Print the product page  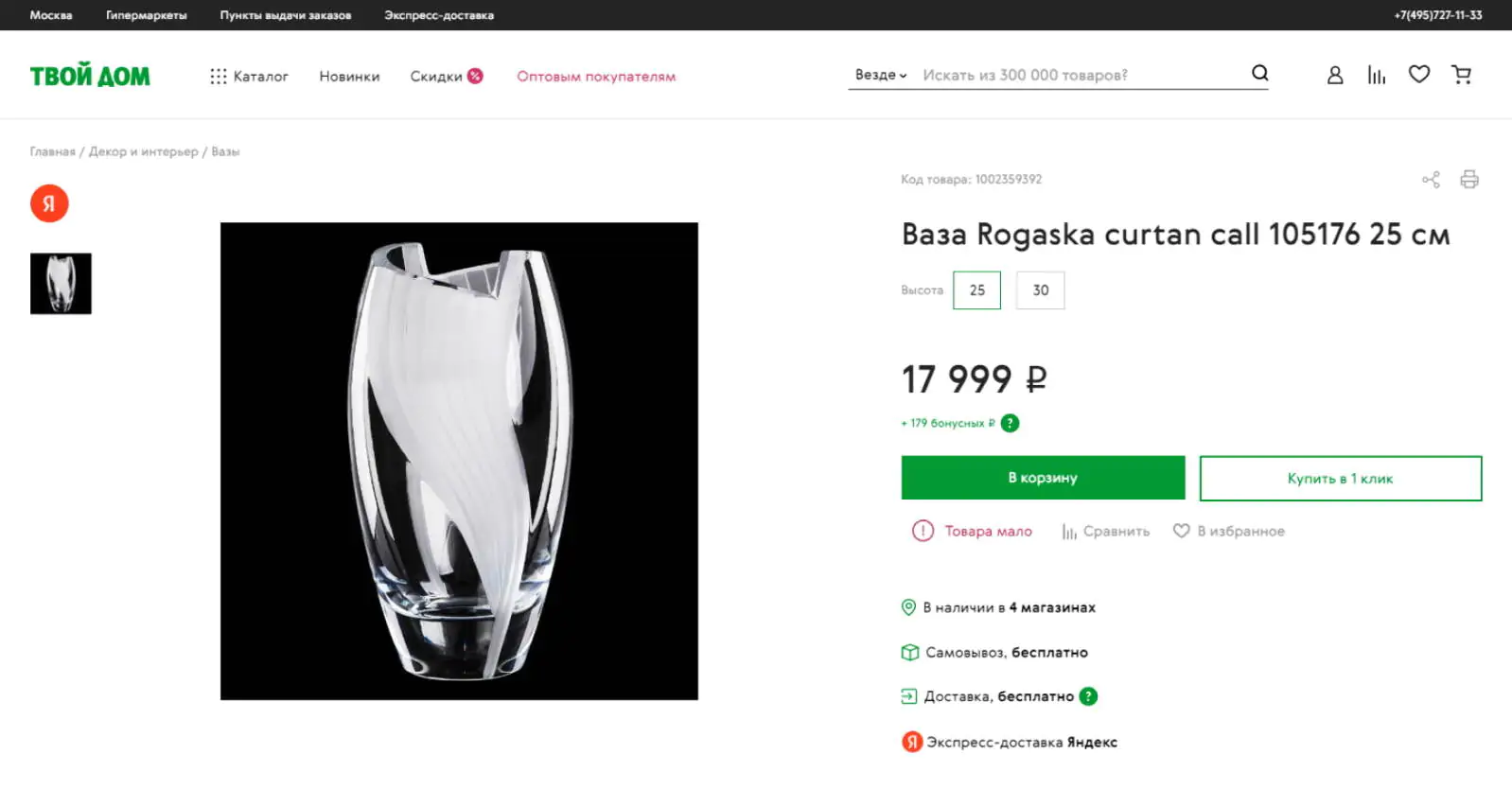click(x=1469, y=180)
